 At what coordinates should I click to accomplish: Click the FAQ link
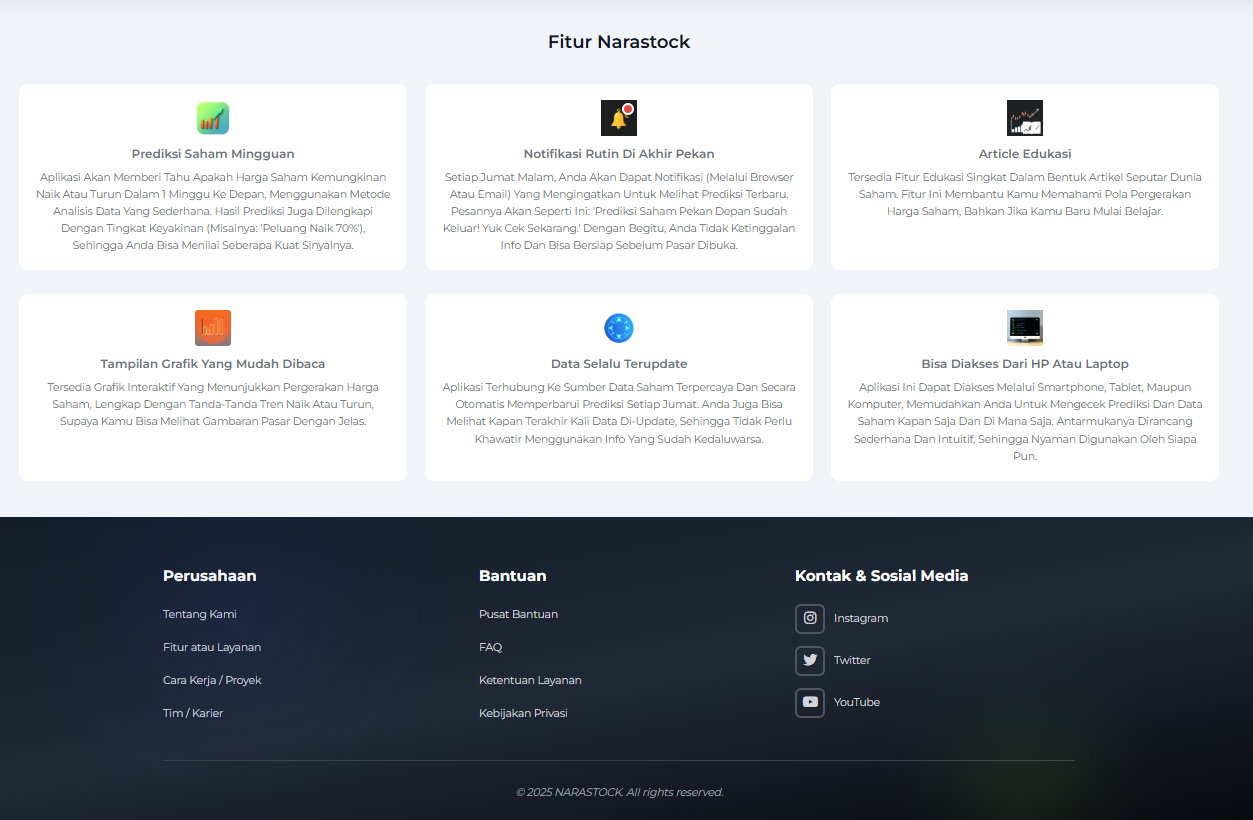(x=491, y=647)
